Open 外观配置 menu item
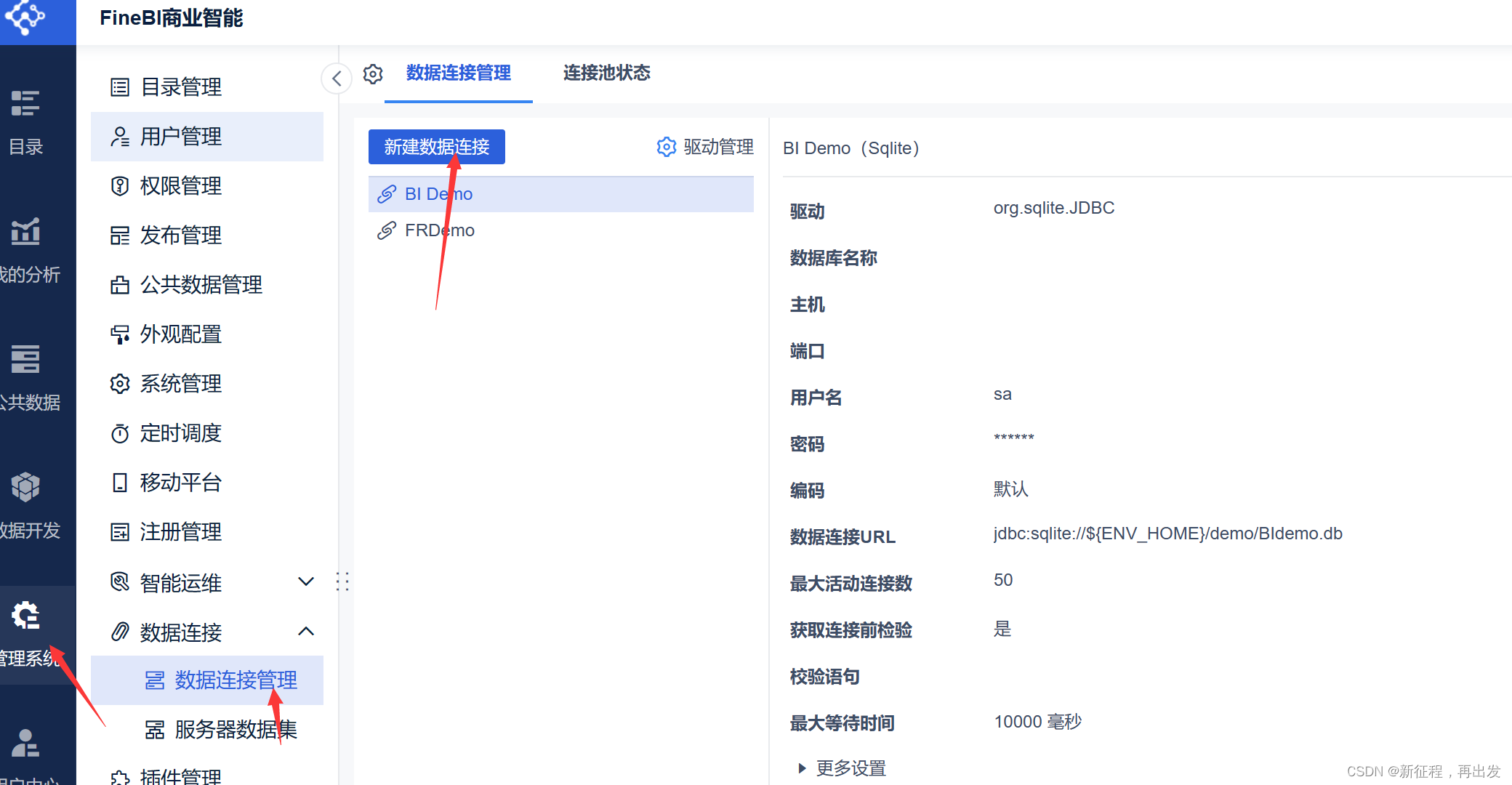 [207, 334]
